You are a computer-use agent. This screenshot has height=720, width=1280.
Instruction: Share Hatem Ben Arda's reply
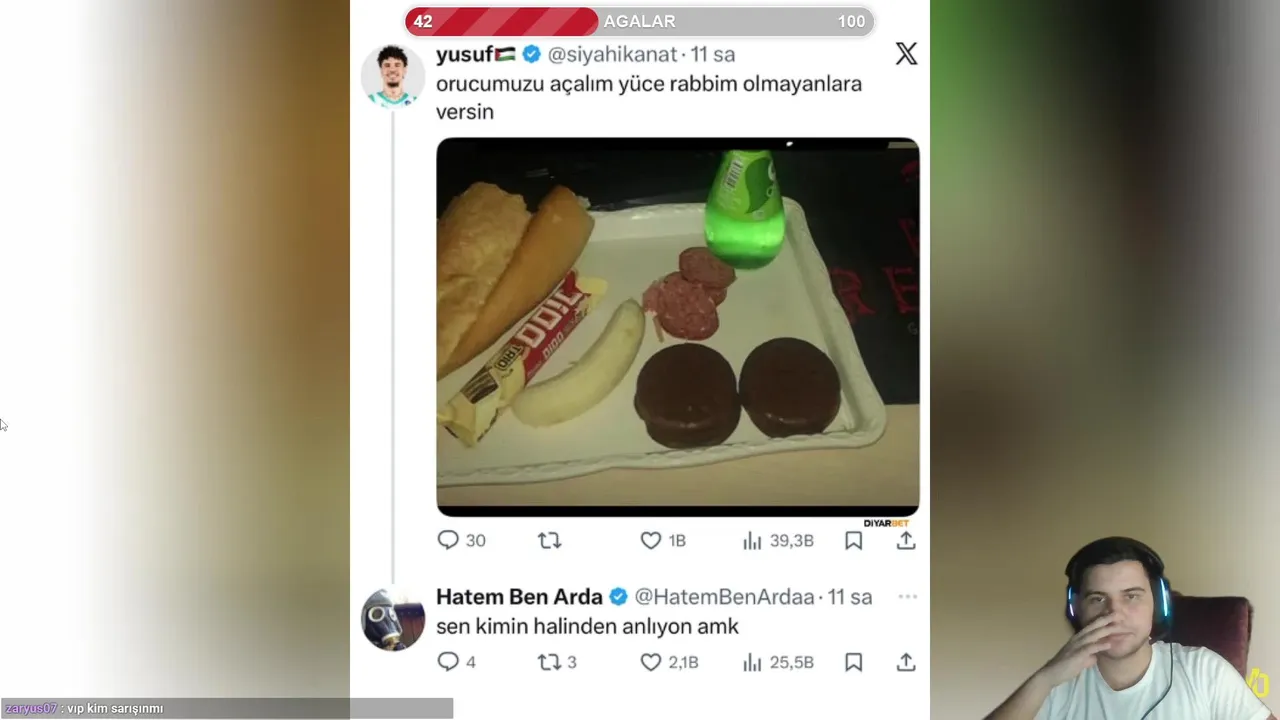[x=906, y=662]
